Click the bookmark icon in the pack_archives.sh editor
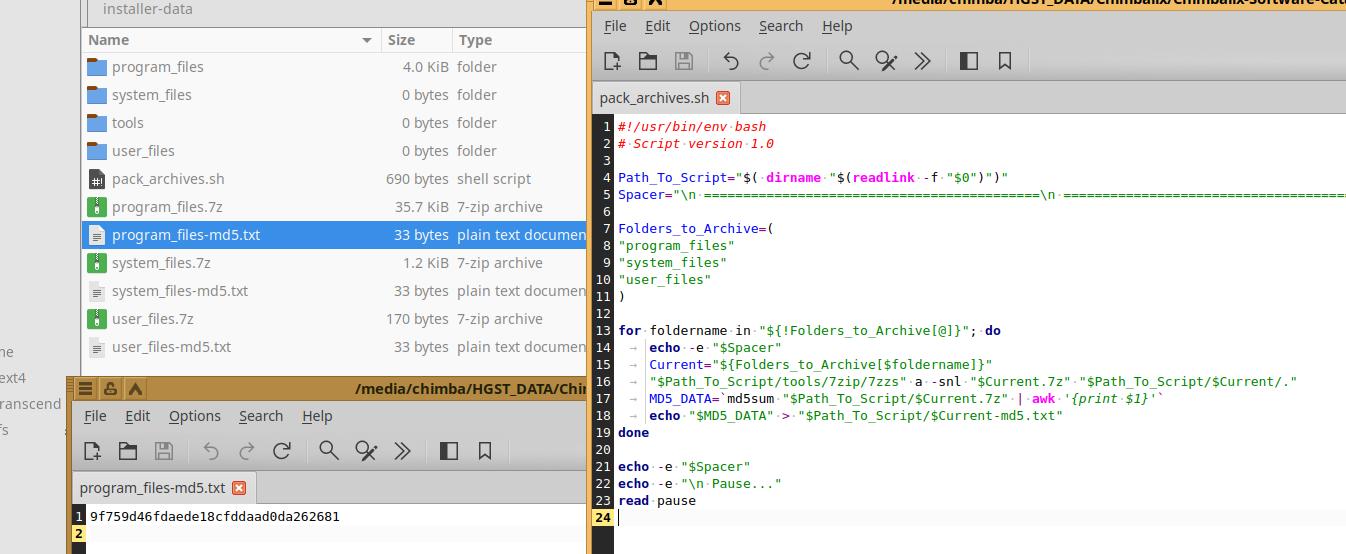Viewport: 1346px width, 554px height. click(x=1005, y=61)
